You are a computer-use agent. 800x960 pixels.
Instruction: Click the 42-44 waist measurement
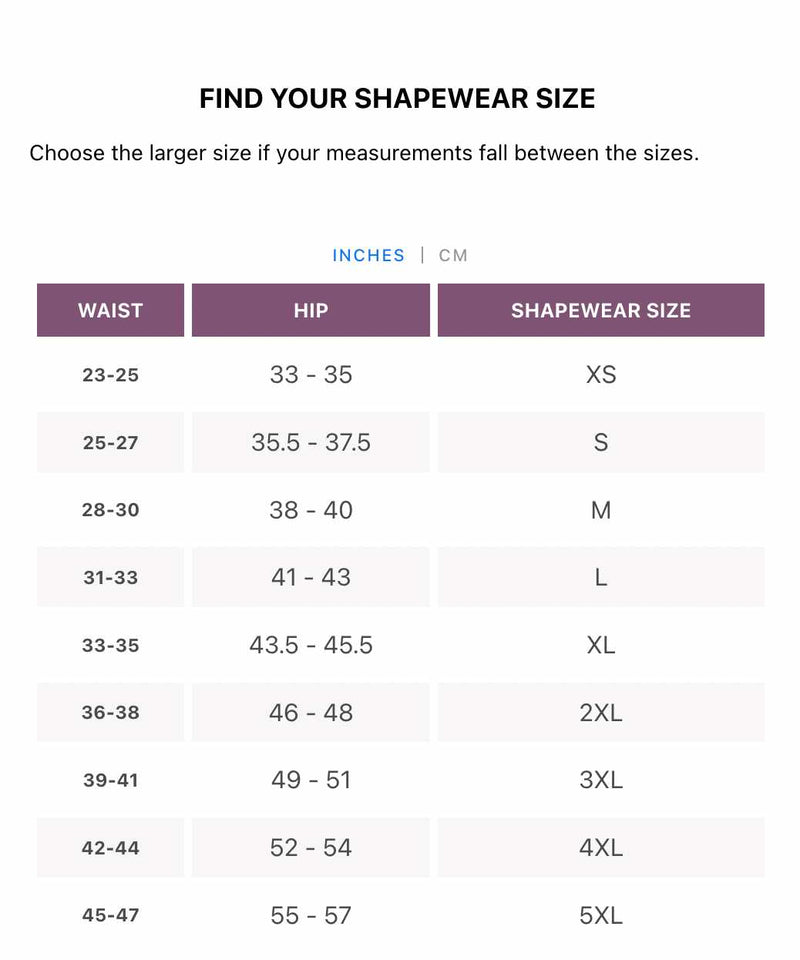click(109, 847)
